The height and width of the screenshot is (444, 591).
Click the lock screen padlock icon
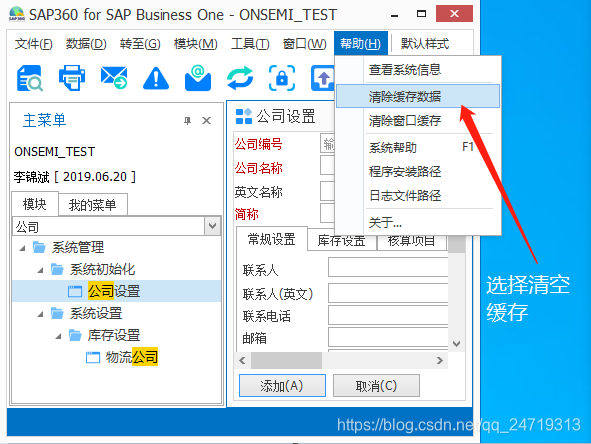(282, 78)
